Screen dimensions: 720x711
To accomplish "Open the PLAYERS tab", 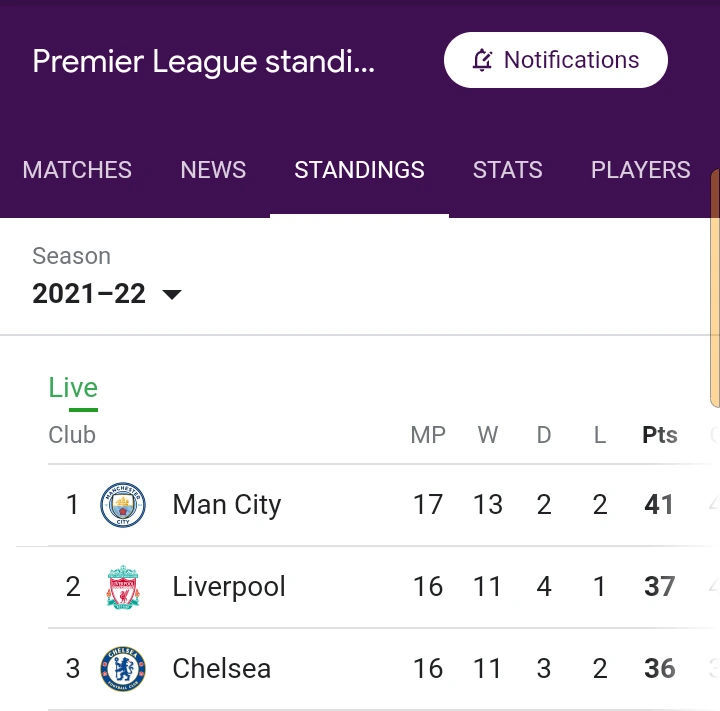I will tap(641, 170).
